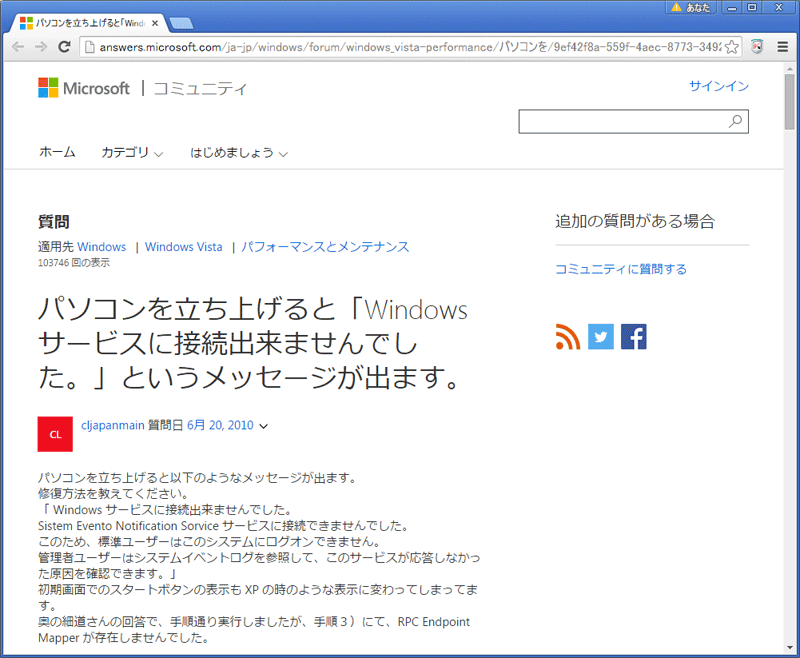Open the コミュニティ header link

[200, 89]
